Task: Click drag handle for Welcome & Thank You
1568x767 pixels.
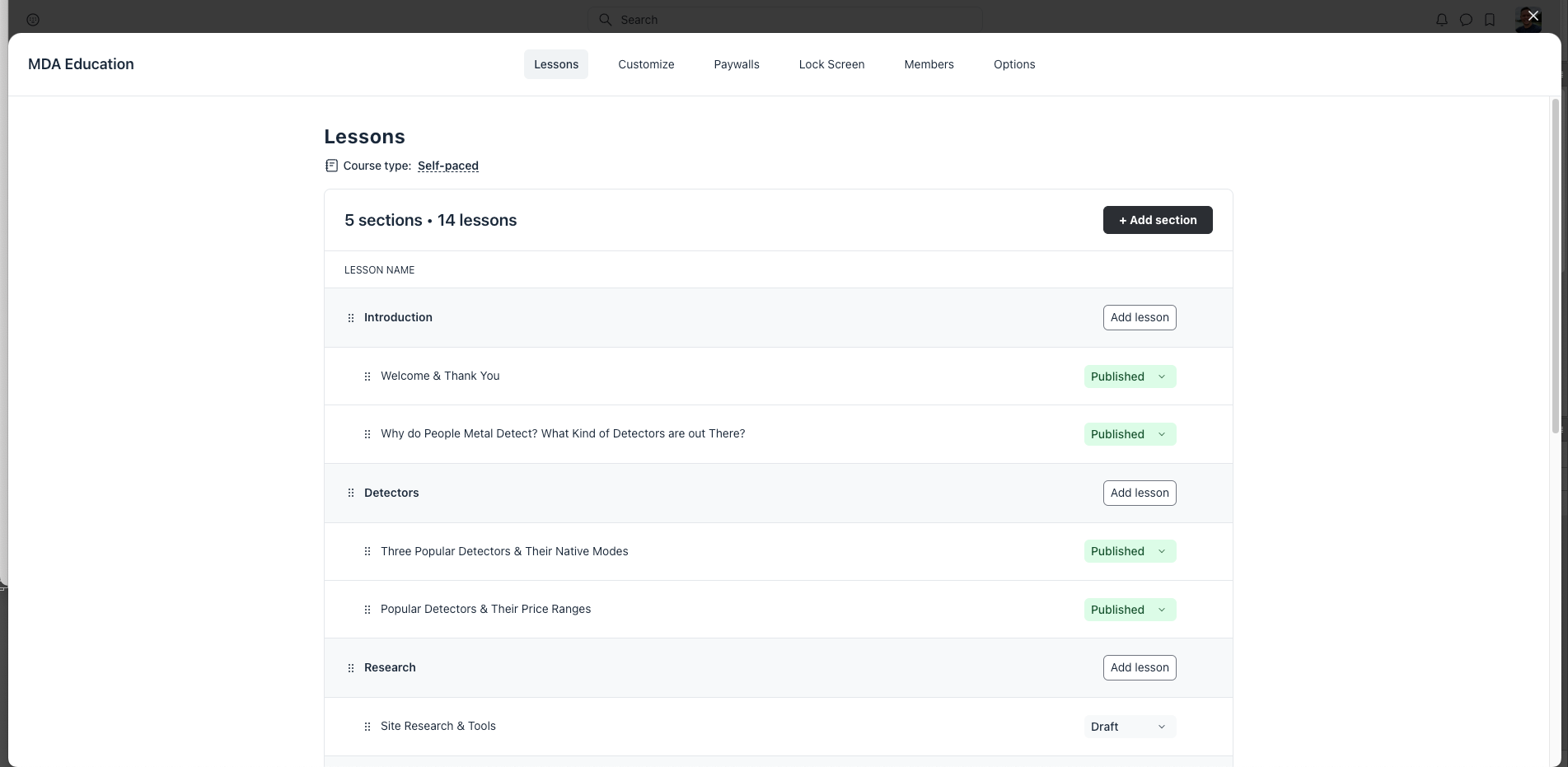Action: 367,376
